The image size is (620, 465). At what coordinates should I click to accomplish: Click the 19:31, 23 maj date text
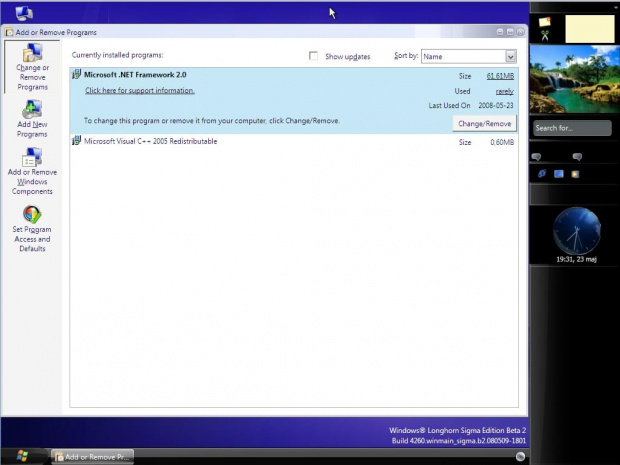pos(577,259)
